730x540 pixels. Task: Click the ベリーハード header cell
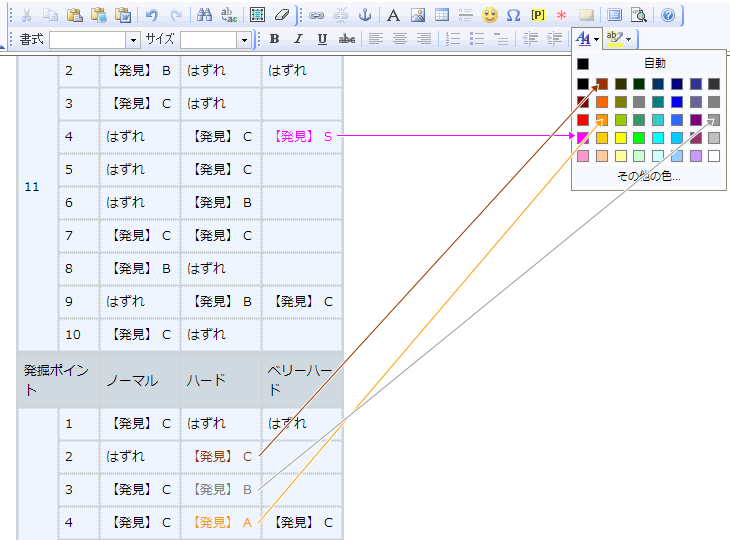click(302, 380)
